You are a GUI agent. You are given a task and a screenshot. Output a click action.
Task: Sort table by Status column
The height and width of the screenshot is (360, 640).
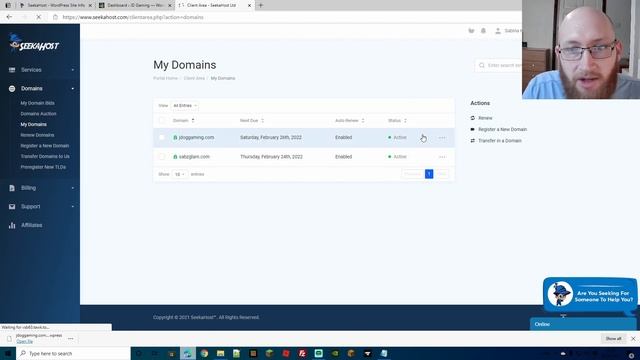point(397,120)
